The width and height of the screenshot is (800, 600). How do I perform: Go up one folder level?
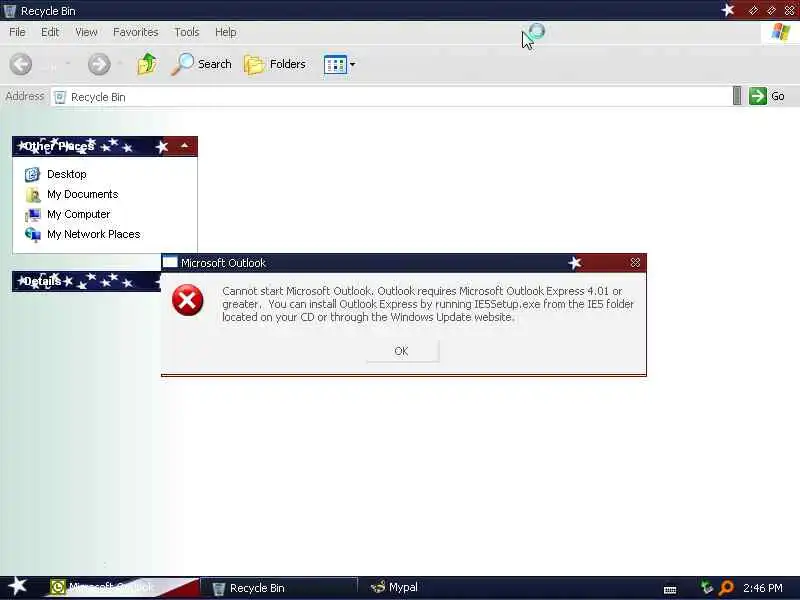coord(147,64)
